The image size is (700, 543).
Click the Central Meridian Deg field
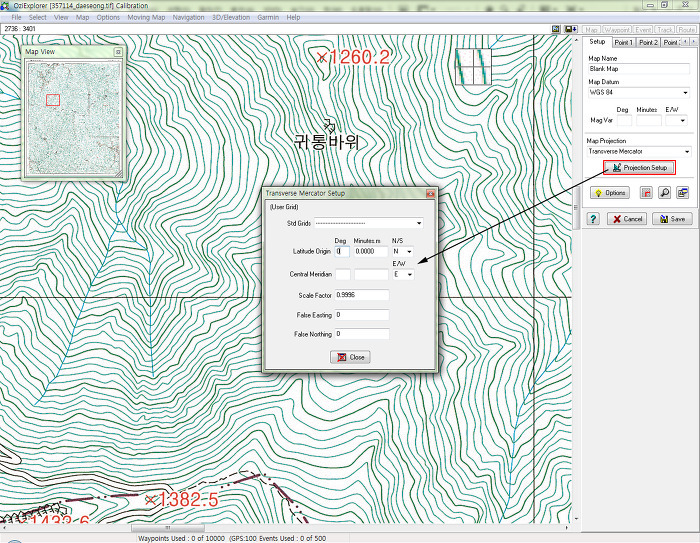tap(342, 274)
